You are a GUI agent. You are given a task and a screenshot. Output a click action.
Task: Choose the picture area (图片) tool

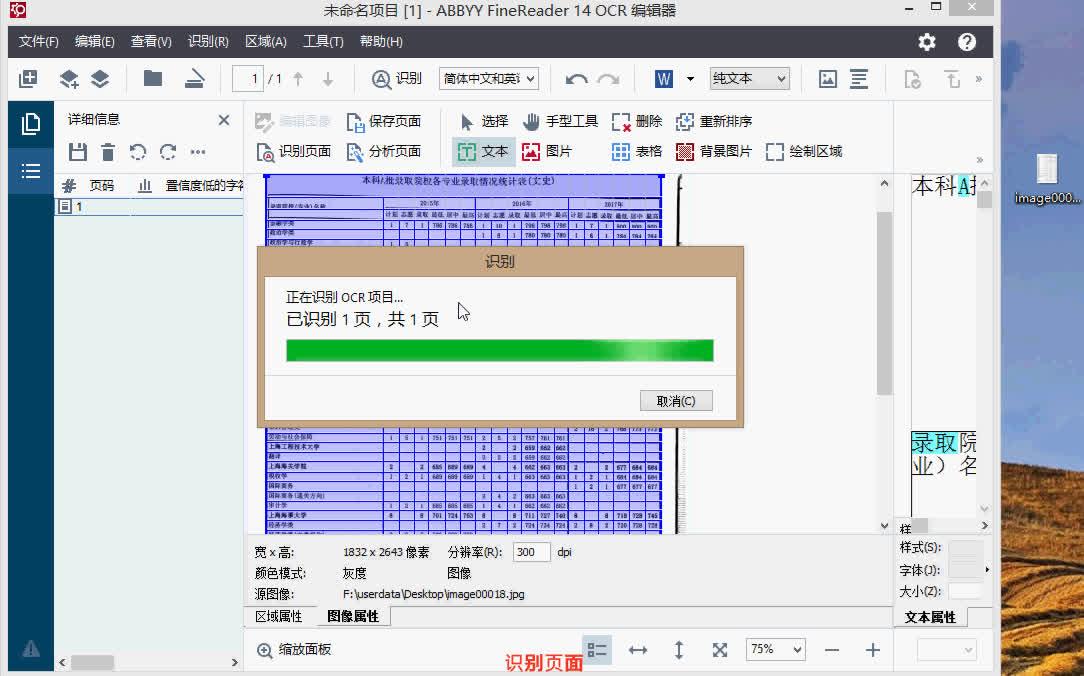tap(531, 151)
